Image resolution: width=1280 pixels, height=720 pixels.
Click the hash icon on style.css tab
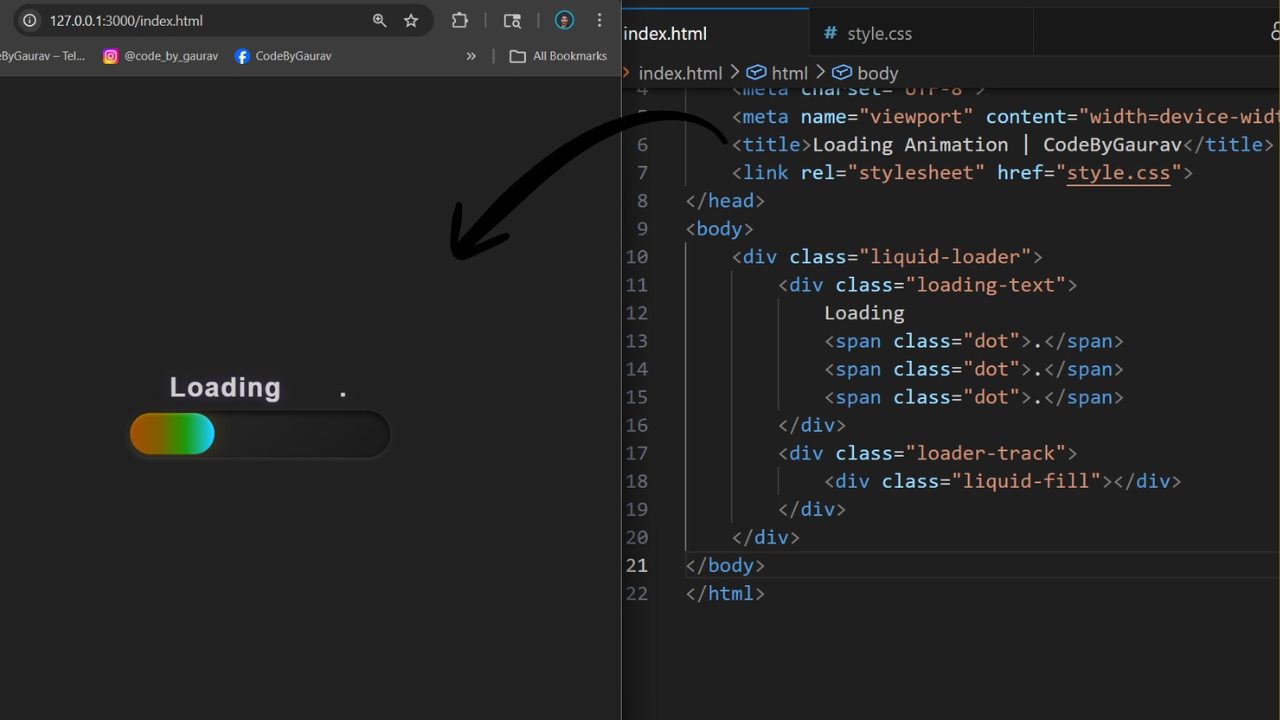click(x=829, y=33)
